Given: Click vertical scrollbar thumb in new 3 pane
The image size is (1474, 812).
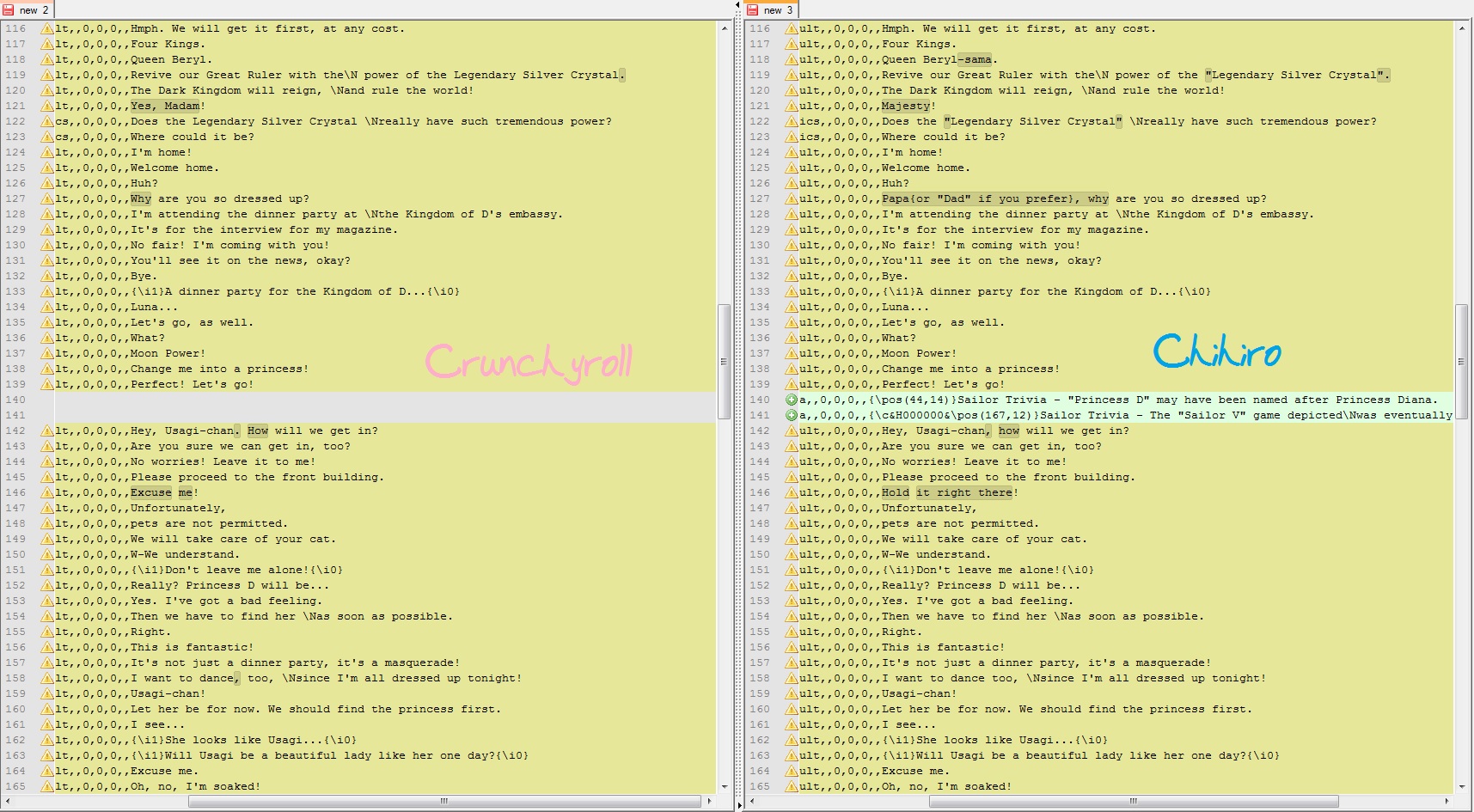Looking at the screenshot, I should pos(1461,362).
